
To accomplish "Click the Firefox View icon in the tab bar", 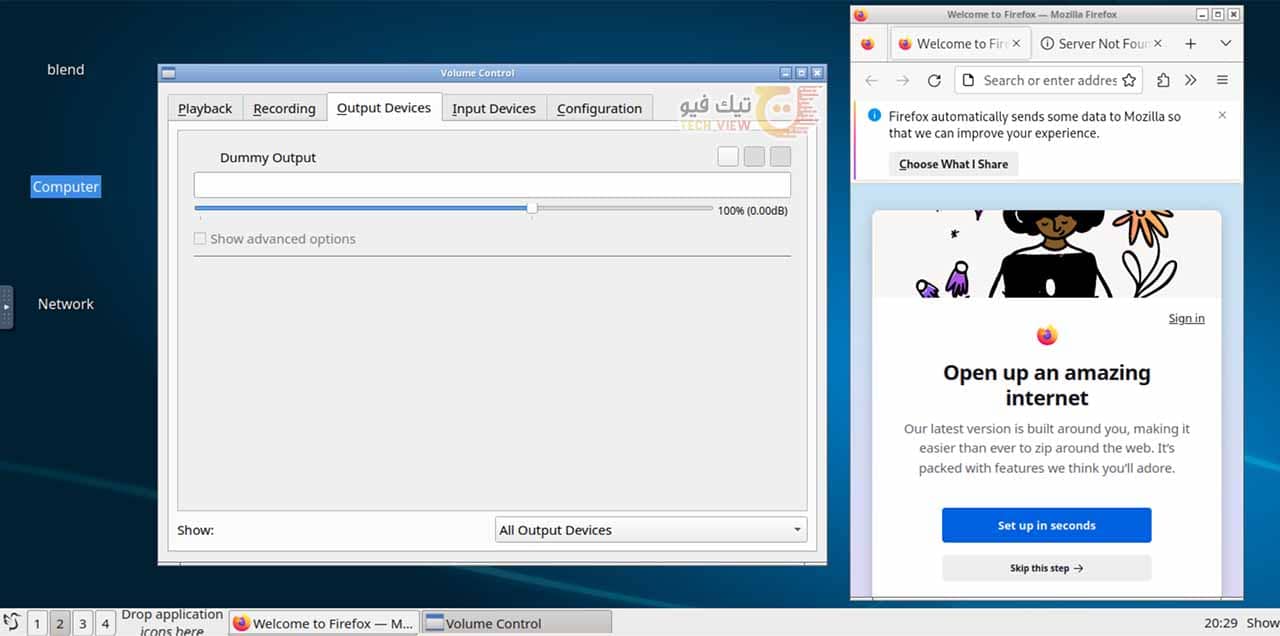I will coord(867,44).
